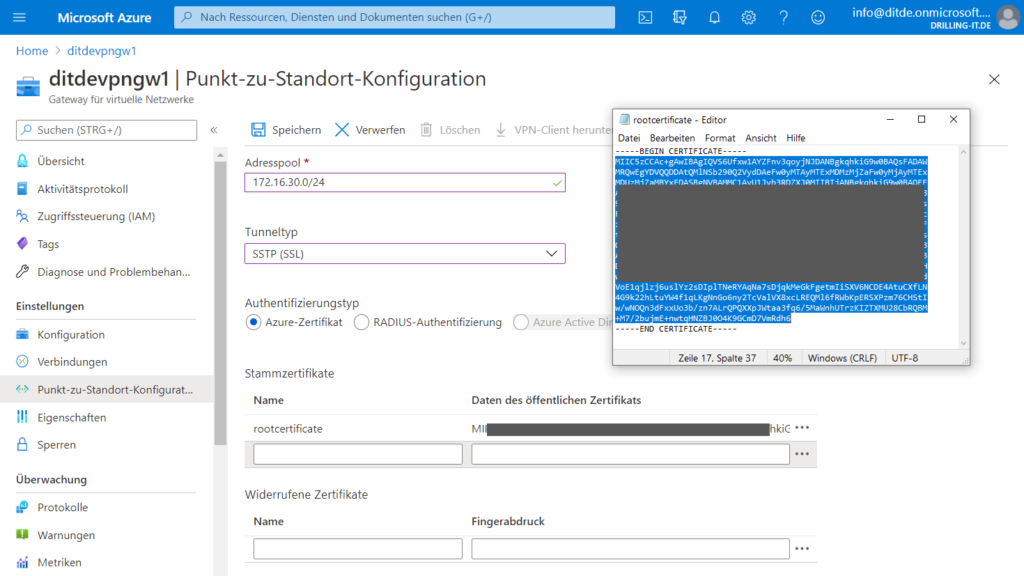The image size is (1024, 576).
Task: Click the Speichern save icon
Action: [259, 130]
